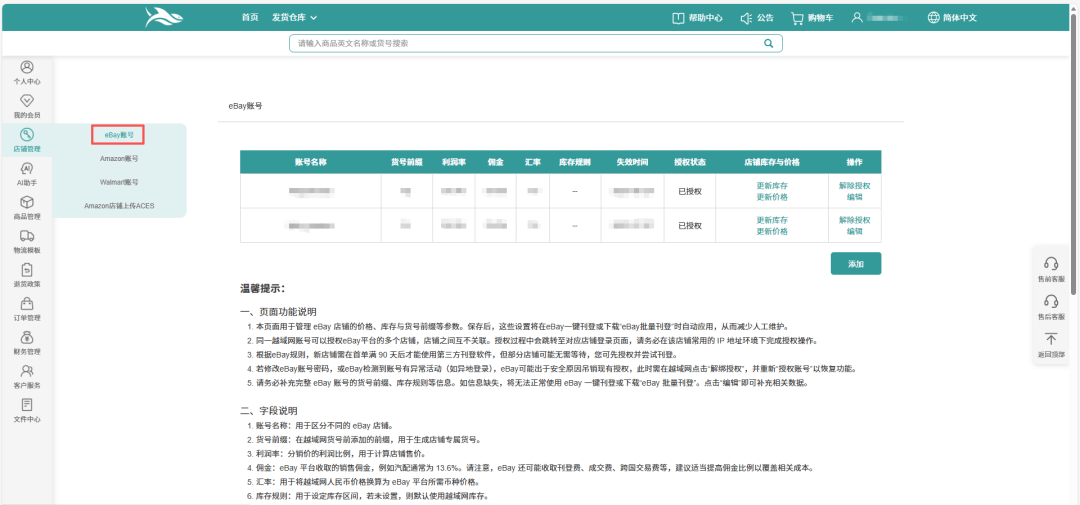Click 更新价格 in the second row
1080x505 pixels.
click(x=771, y=231)
